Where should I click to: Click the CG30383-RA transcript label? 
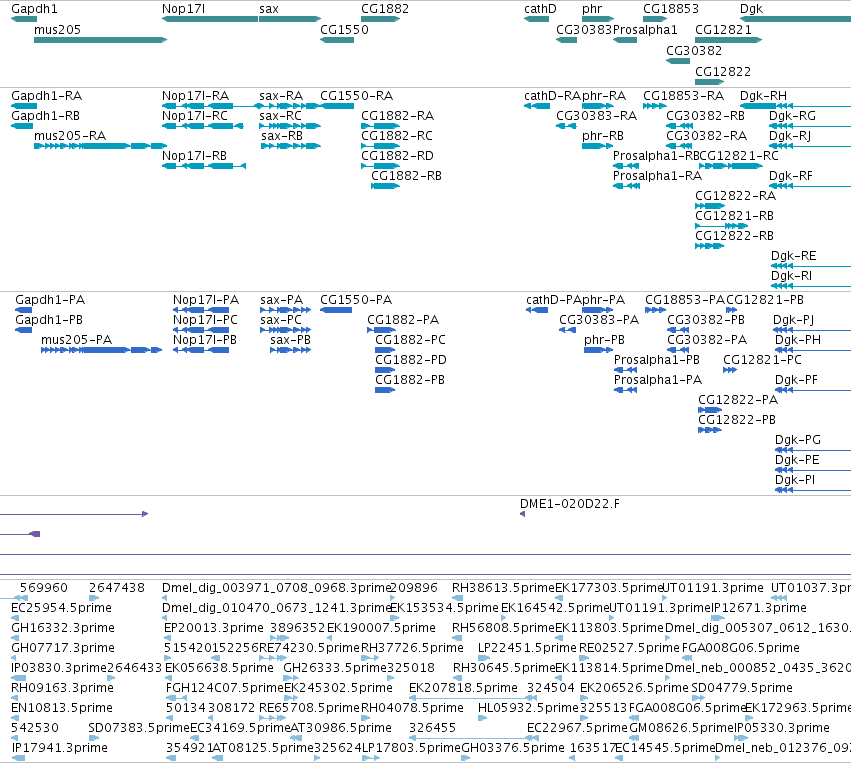point(596,116)
